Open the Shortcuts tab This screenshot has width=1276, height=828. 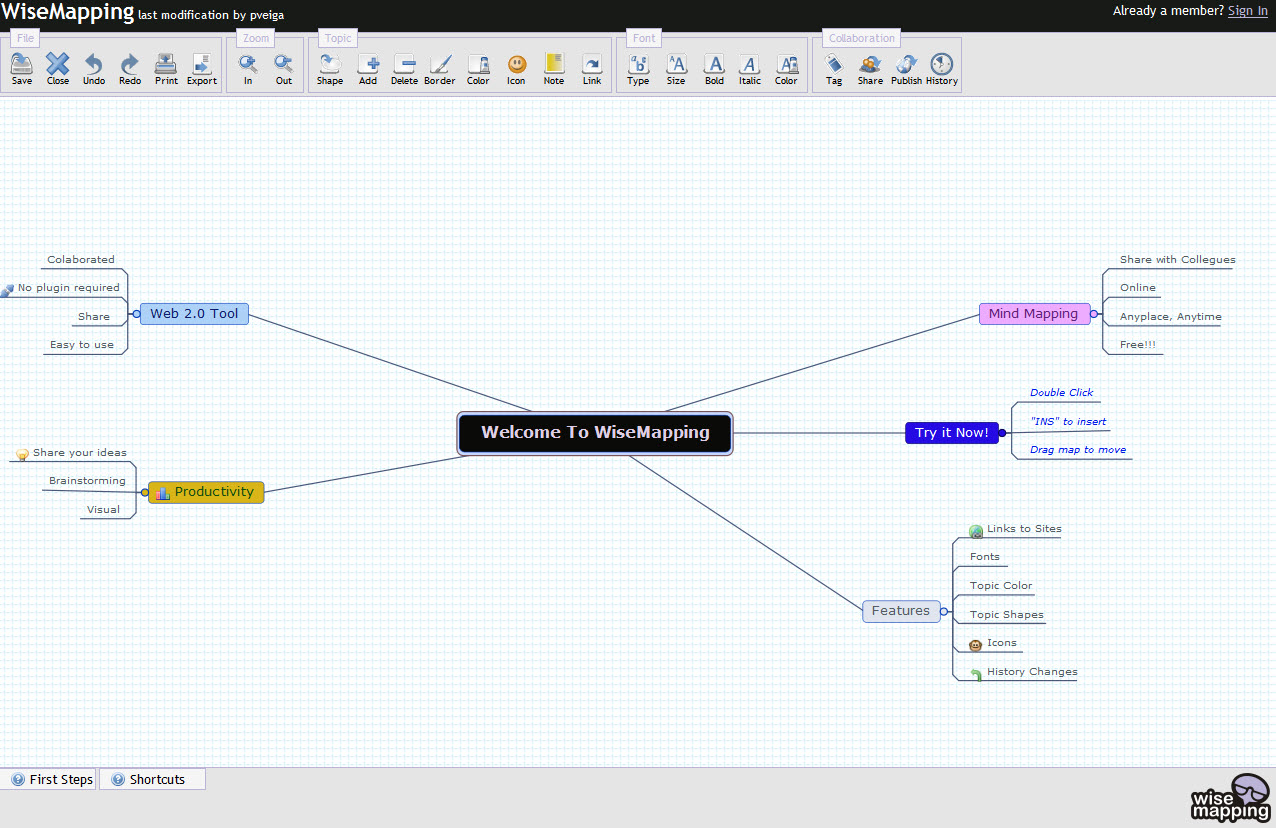click(x=153, y=779)
